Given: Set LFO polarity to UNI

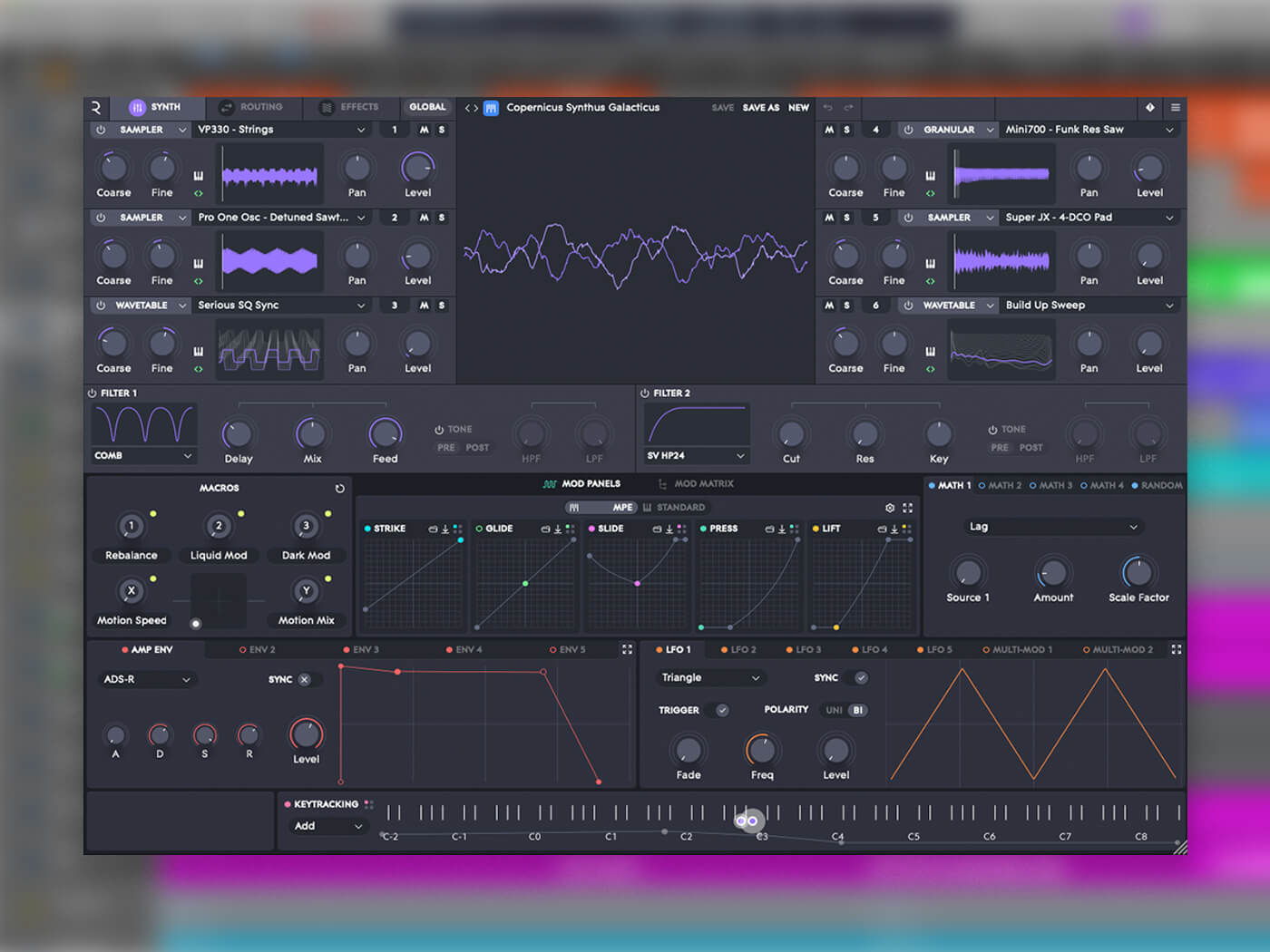Looking at the screenshot, I should (x=834, y=711).
